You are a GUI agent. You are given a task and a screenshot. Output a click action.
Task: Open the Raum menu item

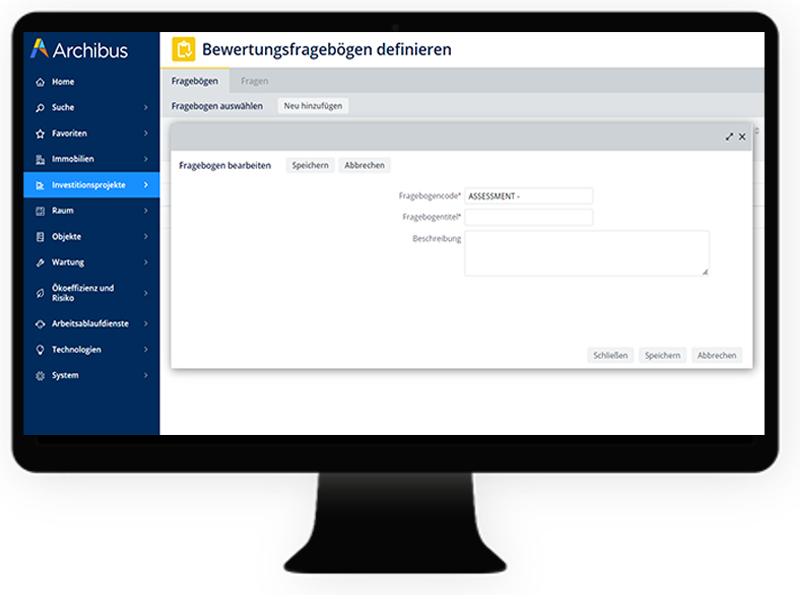(x=91, y=211)
